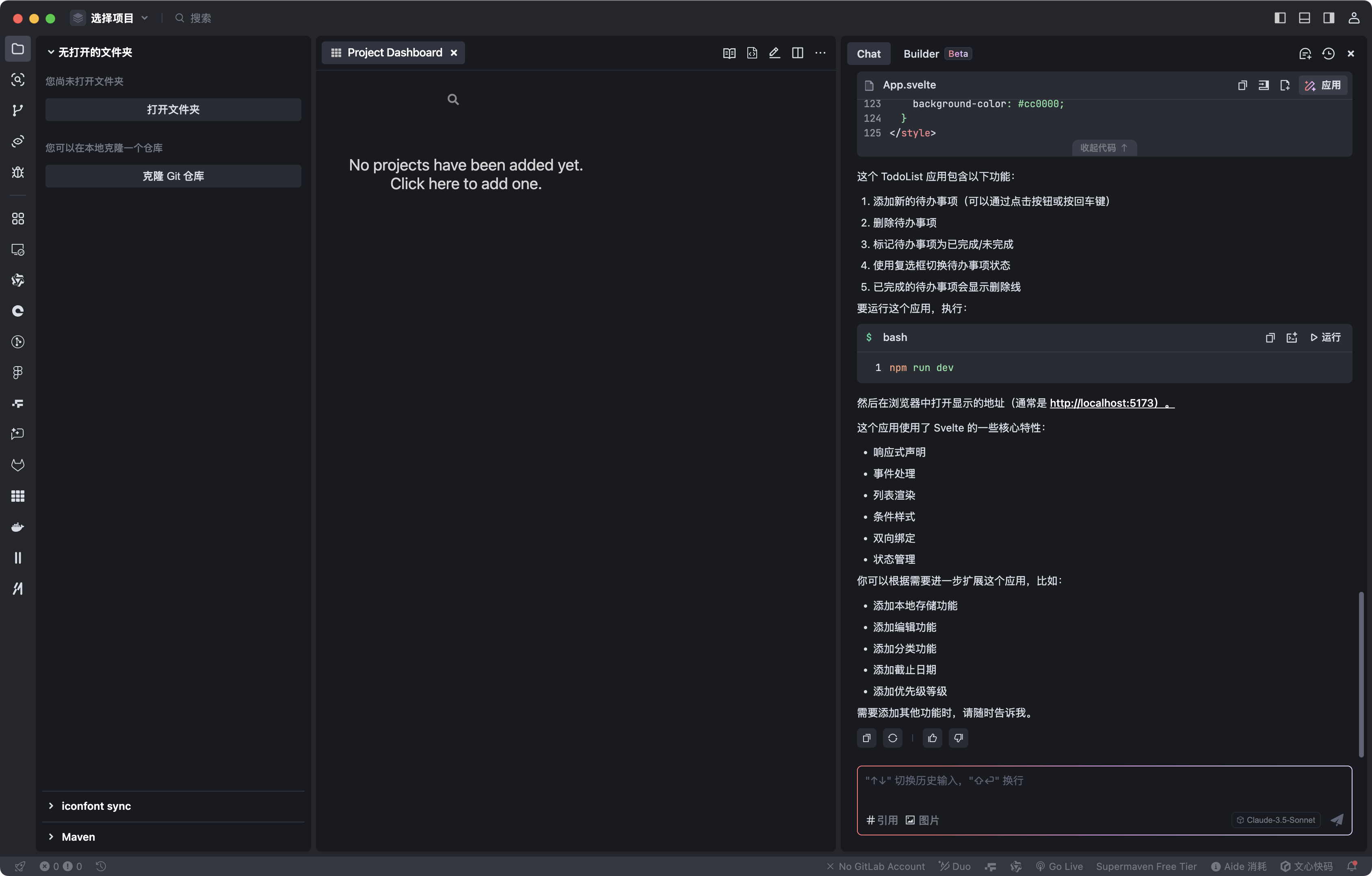Toggle the bottom panel layout

1304,18
